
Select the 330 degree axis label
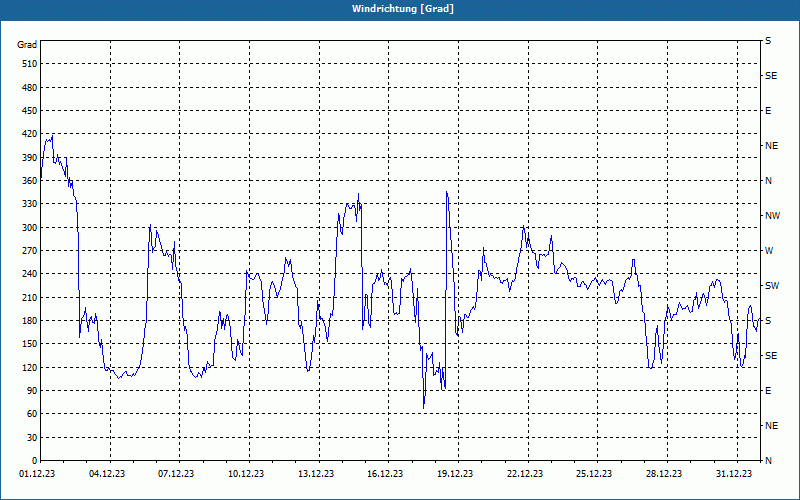[x=29, y=204]
